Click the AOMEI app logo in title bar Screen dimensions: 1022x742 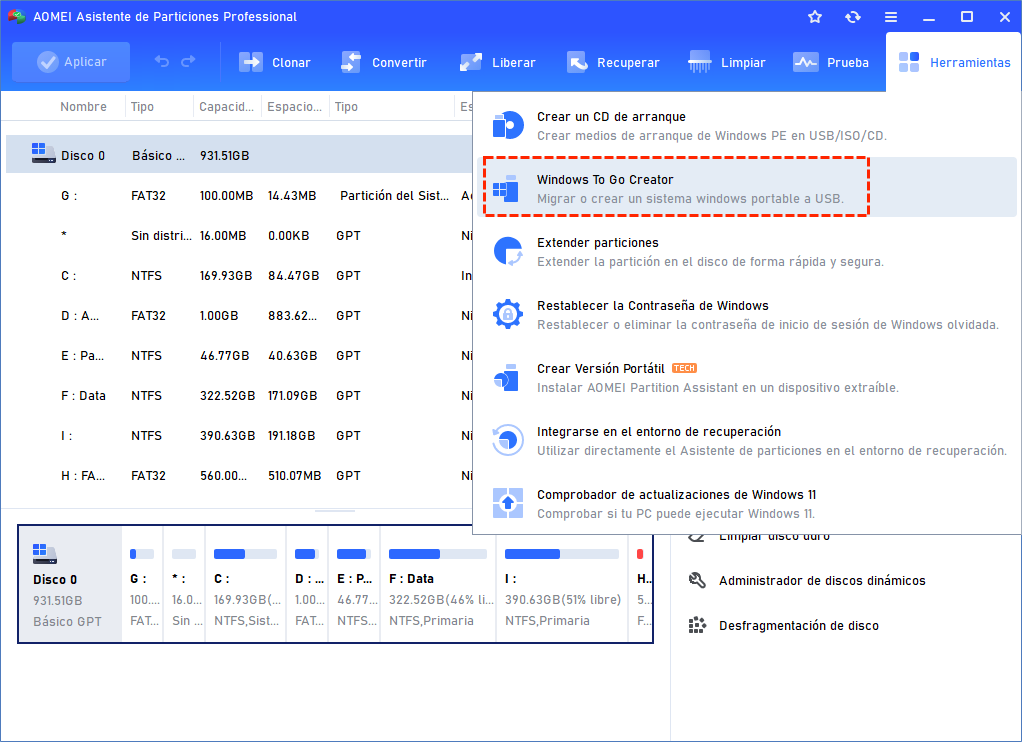click(16, 17)
